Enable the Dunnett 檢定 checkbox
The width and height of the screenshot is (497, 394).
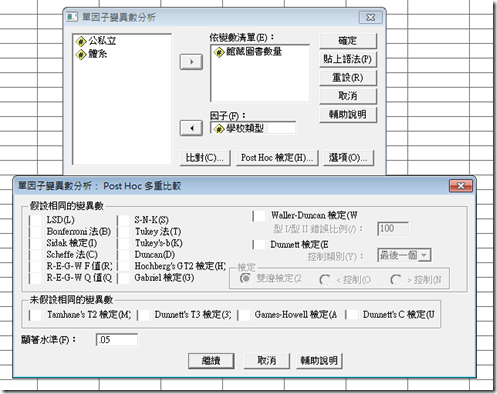point(259,245)
